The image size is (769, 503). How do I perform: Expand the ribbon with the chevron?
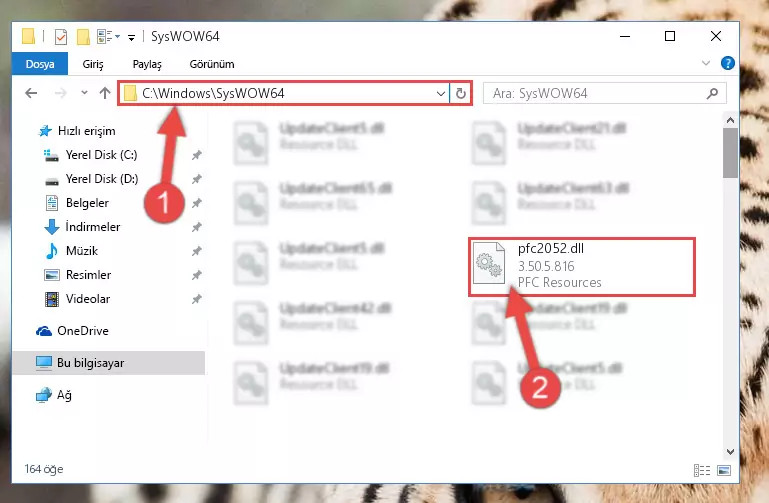(706, 63)
